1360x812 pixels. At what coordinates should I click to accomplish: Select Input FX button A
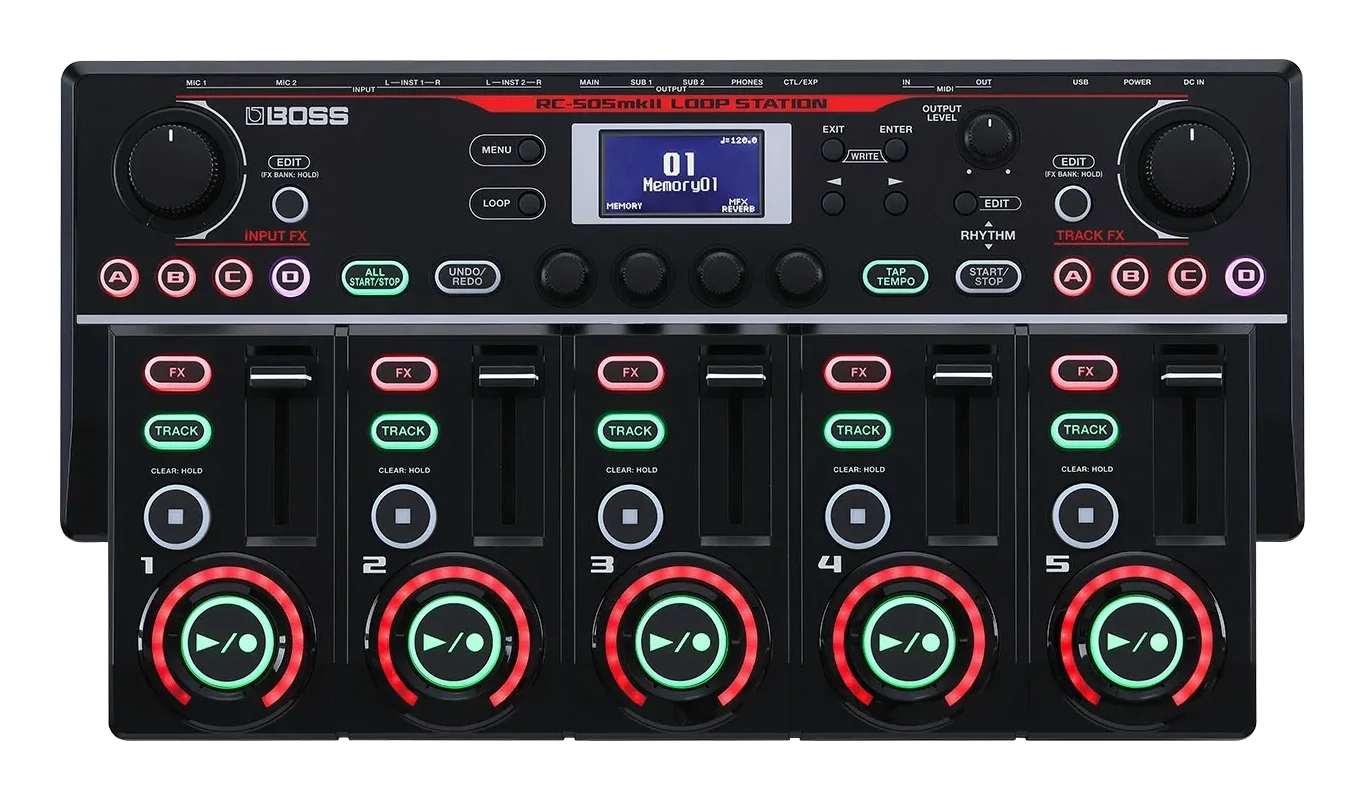[x=119, y=277]
